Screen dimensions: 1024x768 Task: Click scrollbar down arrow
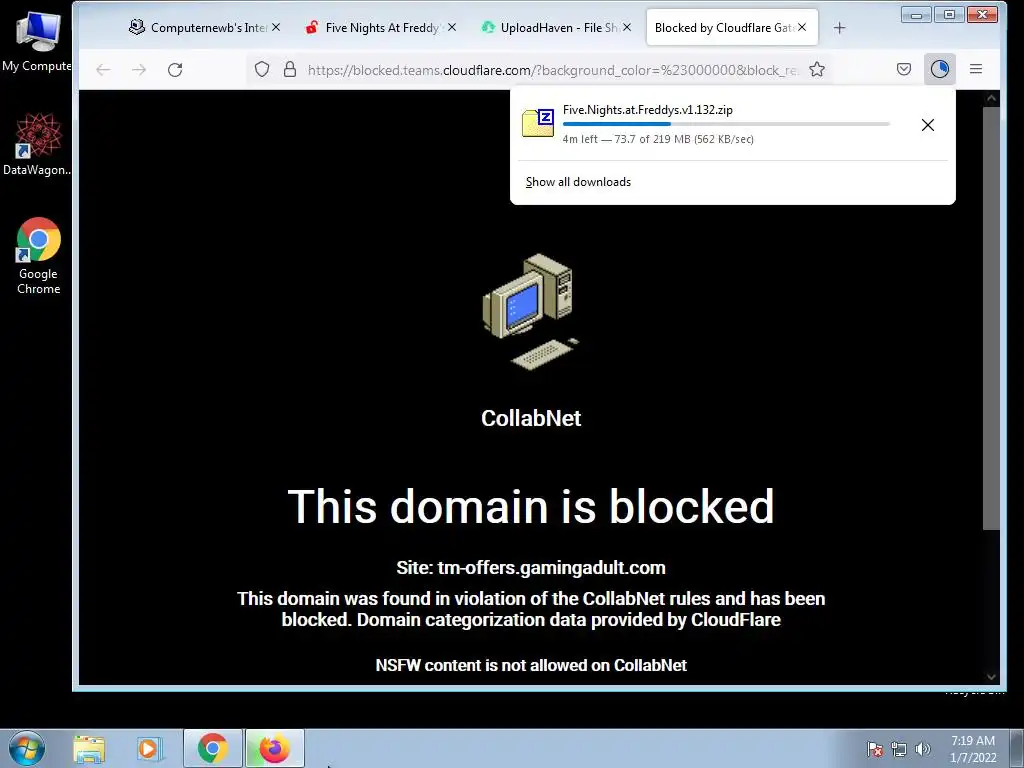tap(991, 677)
